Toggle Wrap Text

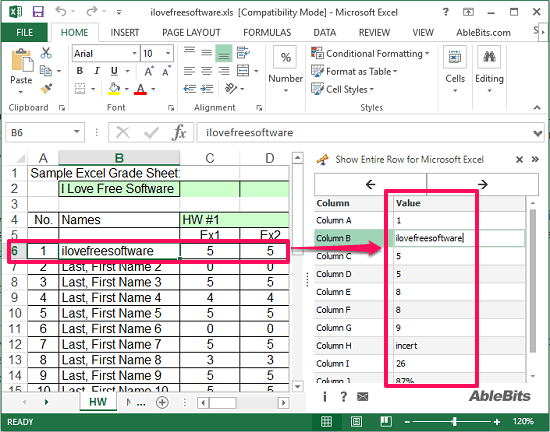243,53
